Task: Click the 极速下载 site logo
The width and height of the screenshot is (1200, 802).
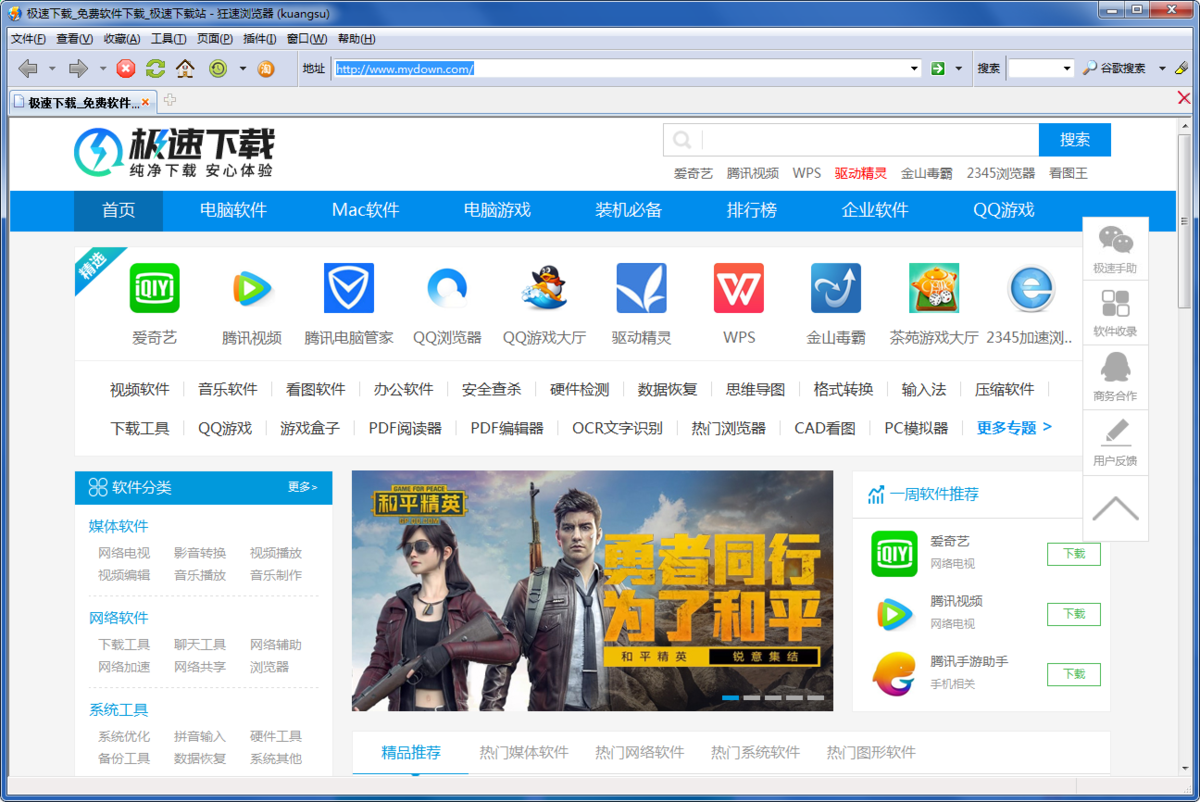Action: (x=174, y=152)
